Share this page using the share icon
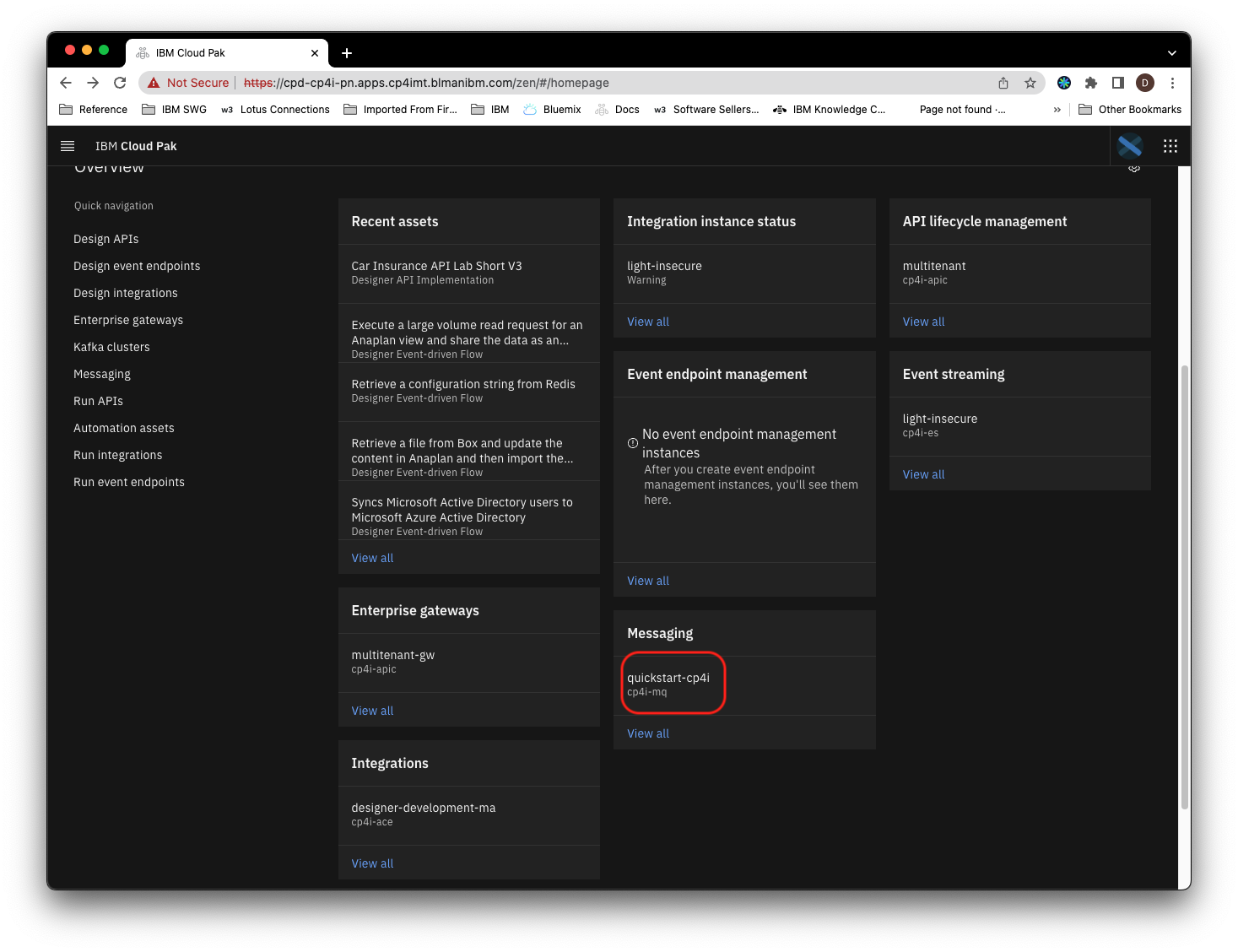Image resolution: width=1238 pixels, height=952 pixels. pyautogui.click(x=1003, y=83)
